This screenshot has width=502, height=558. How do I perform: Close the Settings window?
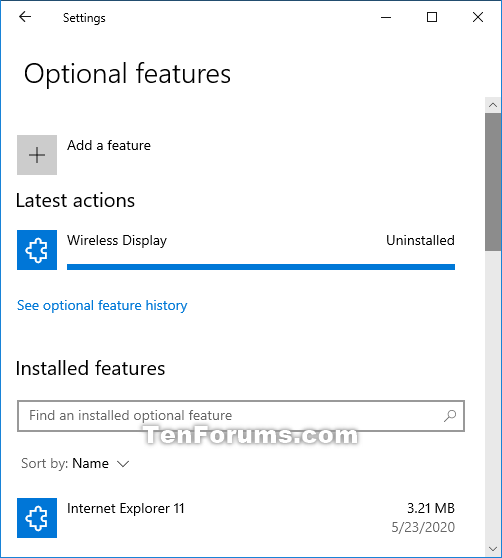[478, 17]
